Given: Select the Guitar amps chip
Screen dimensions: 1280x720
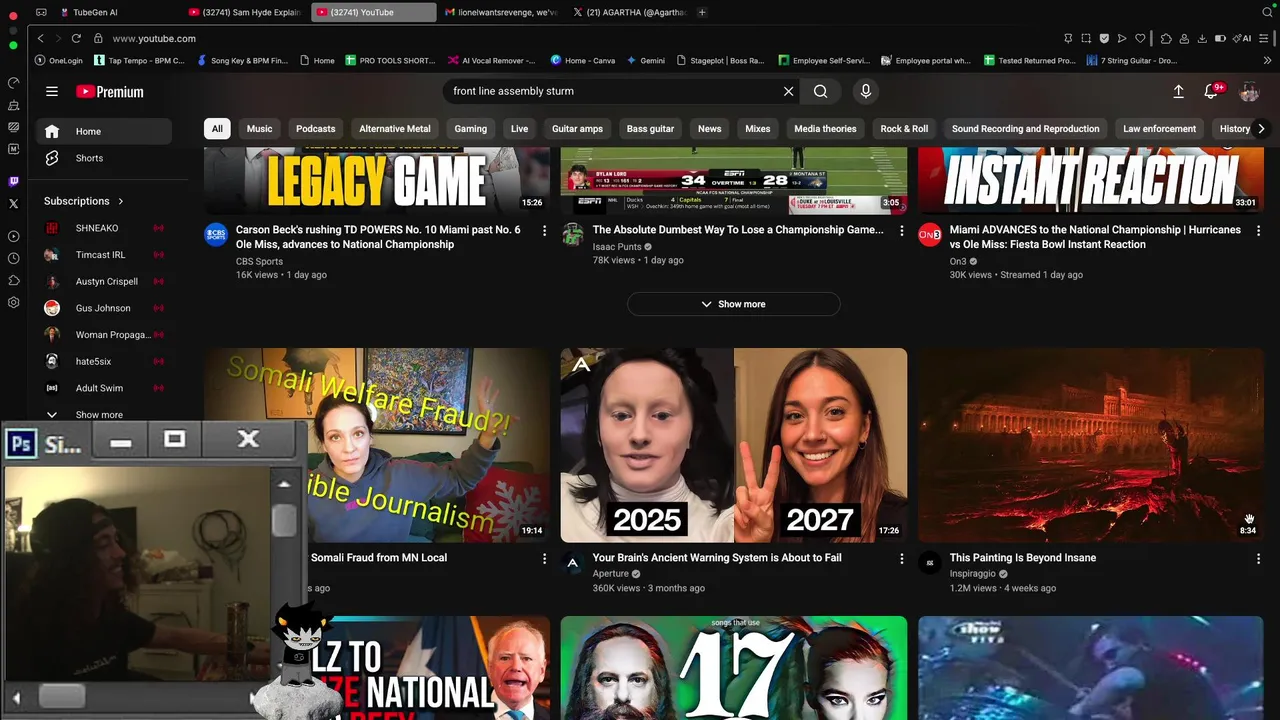Looking at the screenshot, I should click(577, 128).
